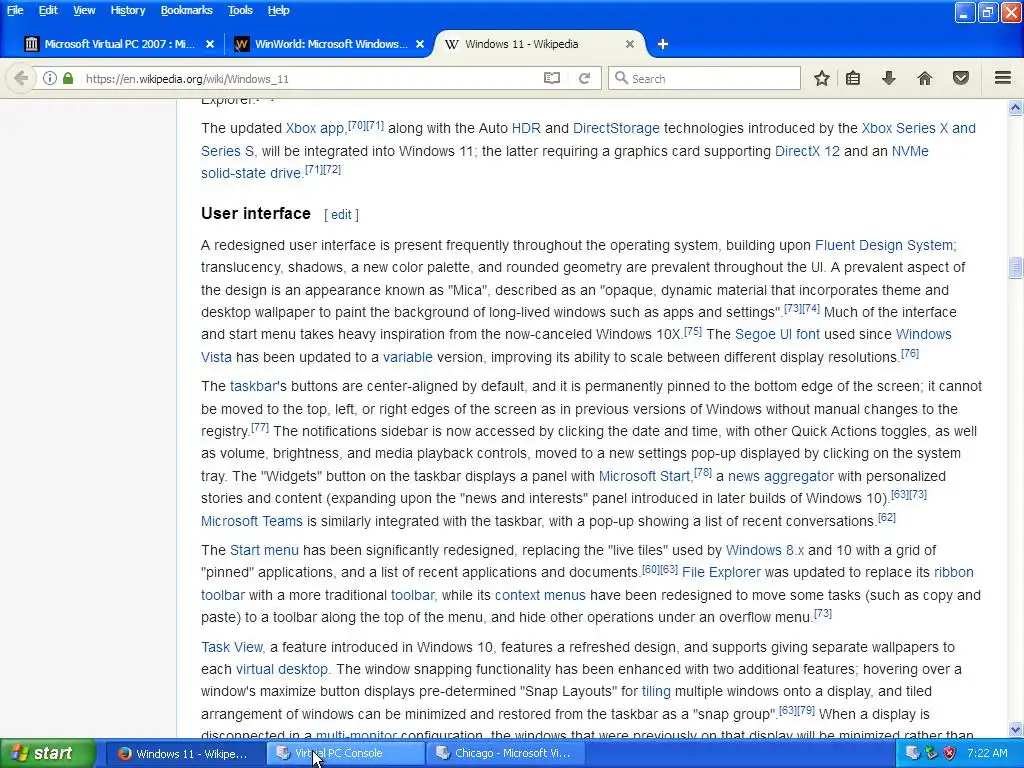Click the search magnifier icon
Screen dimensions: 1024x768
[621, 78]
